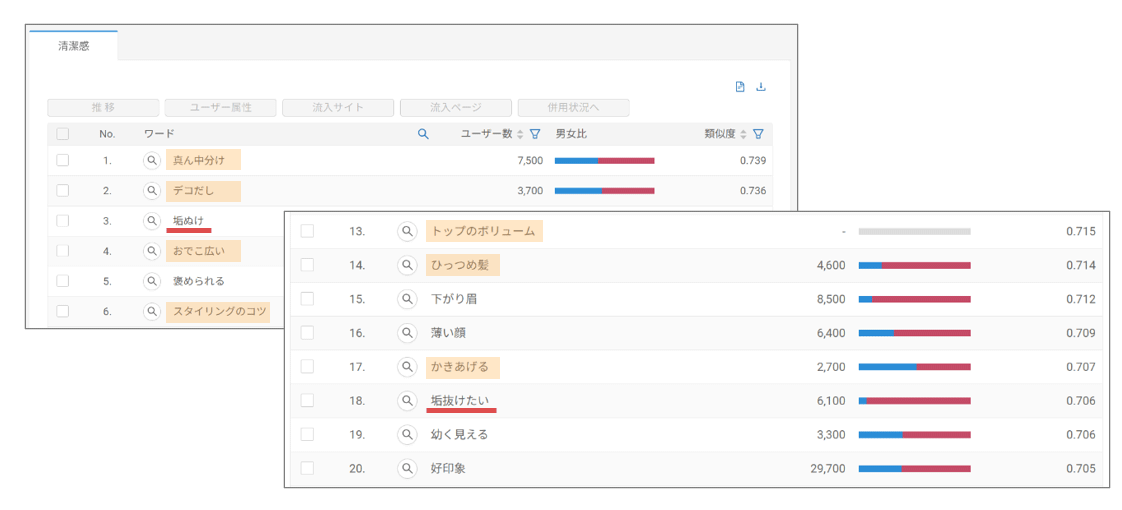Click the word トップのボリューム in row 13
The image size is (1122, 510).
click(x=484, y=231)
